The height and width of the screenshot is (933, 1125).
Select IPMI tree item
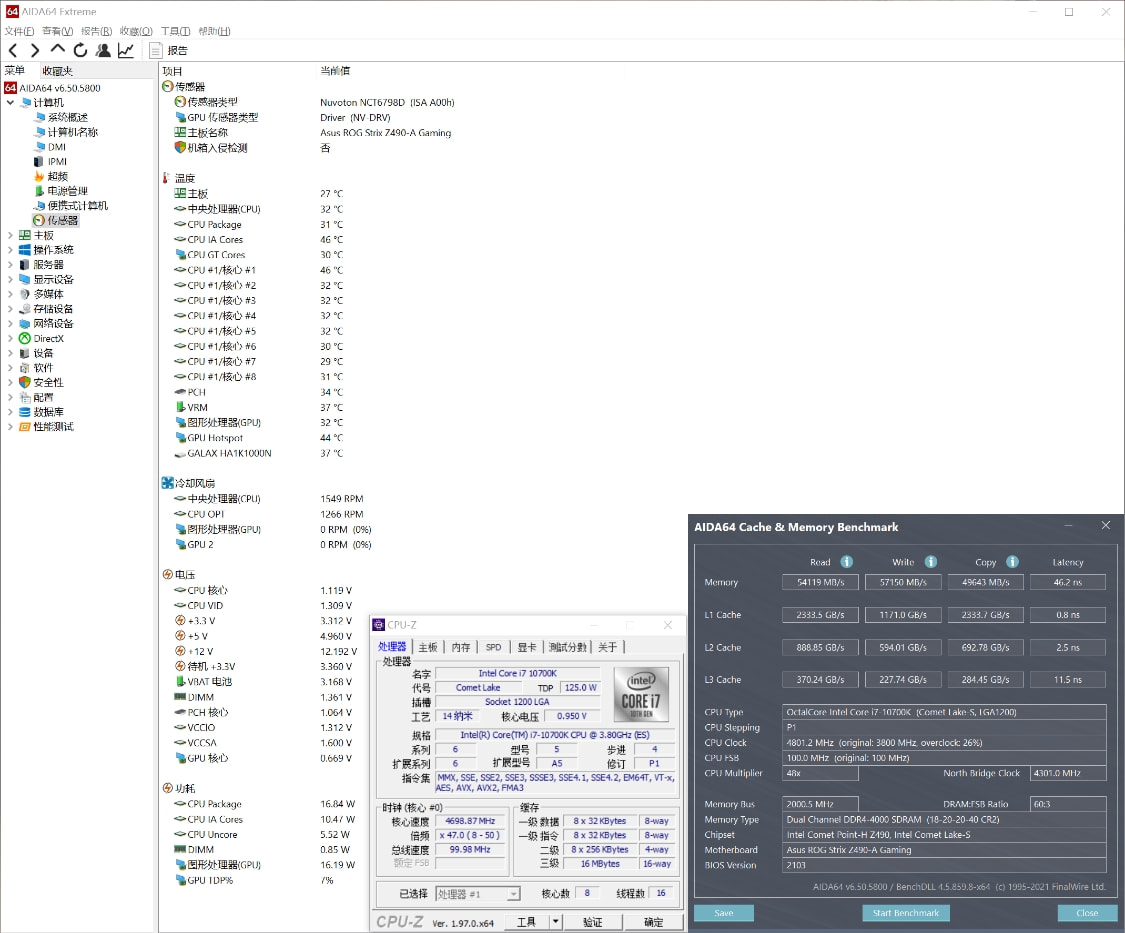[x=50, y=161]
